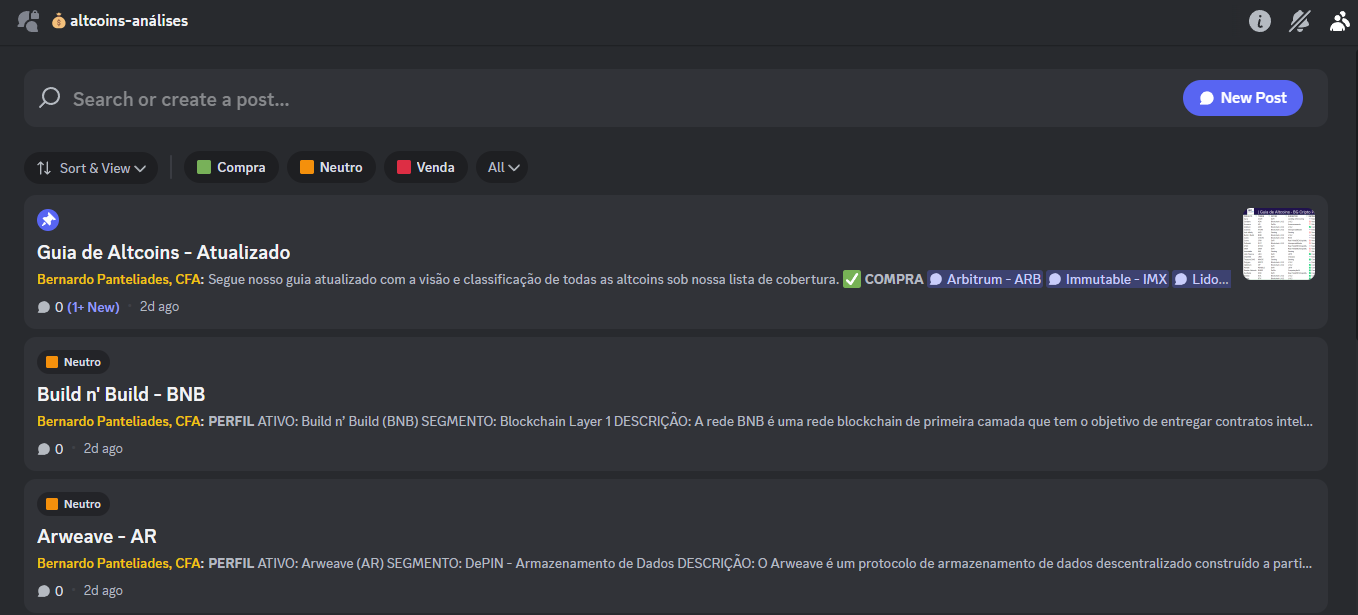Image resolution: width=1358 pixels, height=615 pixels.
Task: Click the COMPRA label in pinned post preview
Action: click(x=894, y=280)
